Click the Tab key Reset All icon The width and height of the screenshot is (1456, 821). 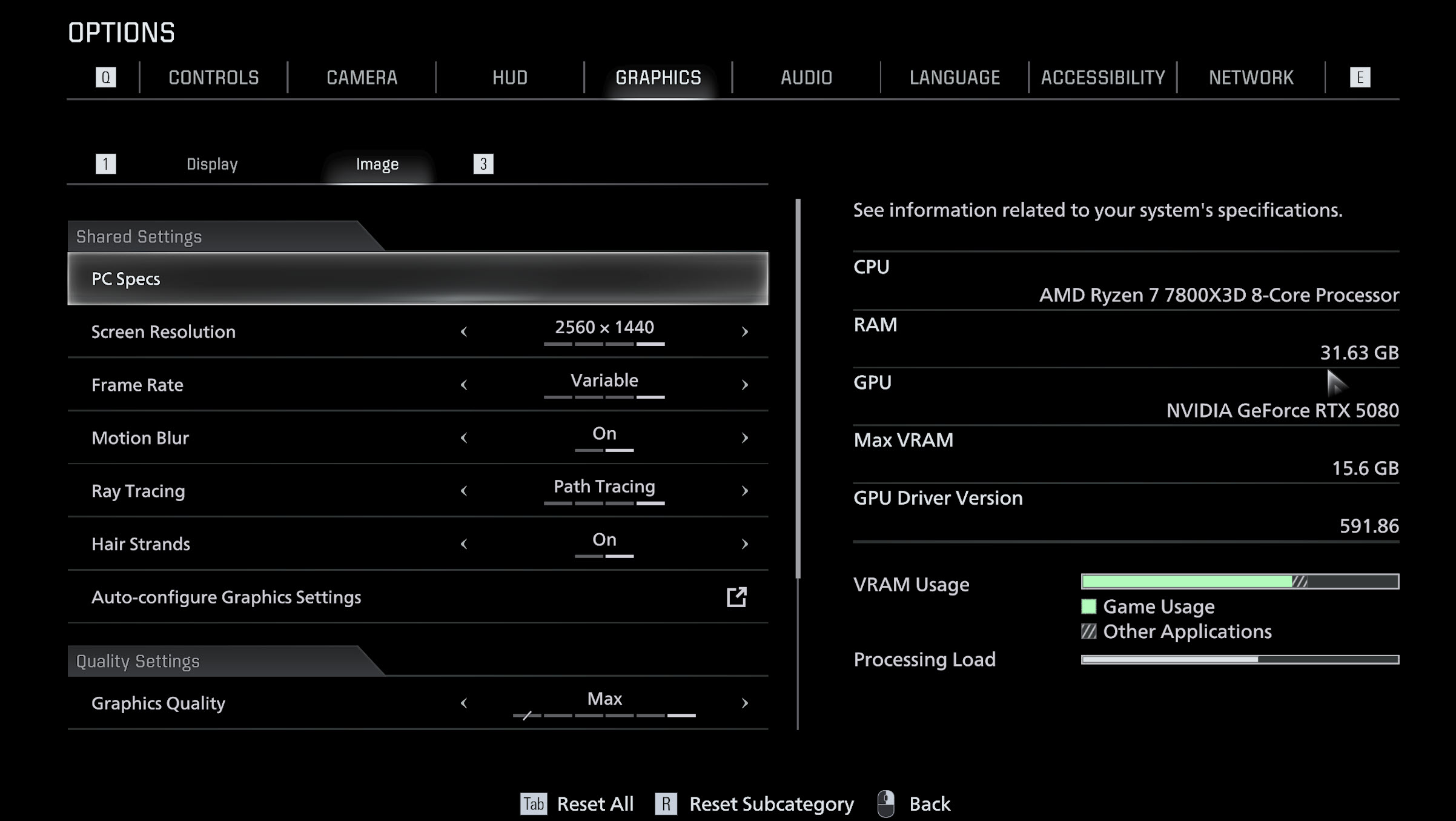tap(534, 804)
